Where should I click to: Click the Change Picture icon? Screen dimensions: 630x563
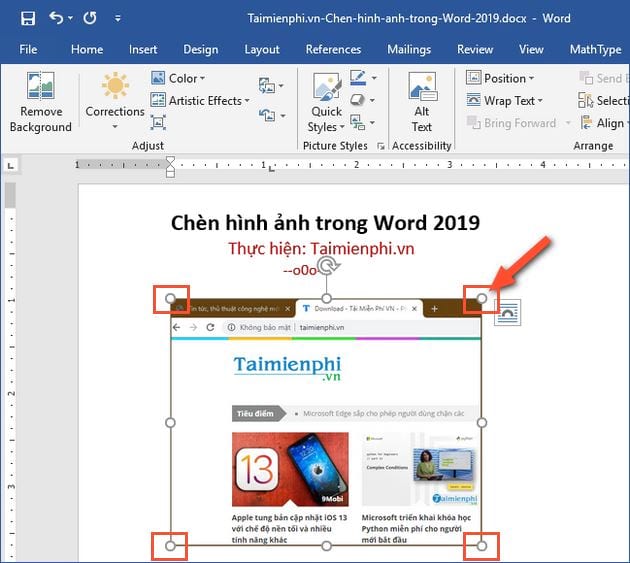click(267, 85)
